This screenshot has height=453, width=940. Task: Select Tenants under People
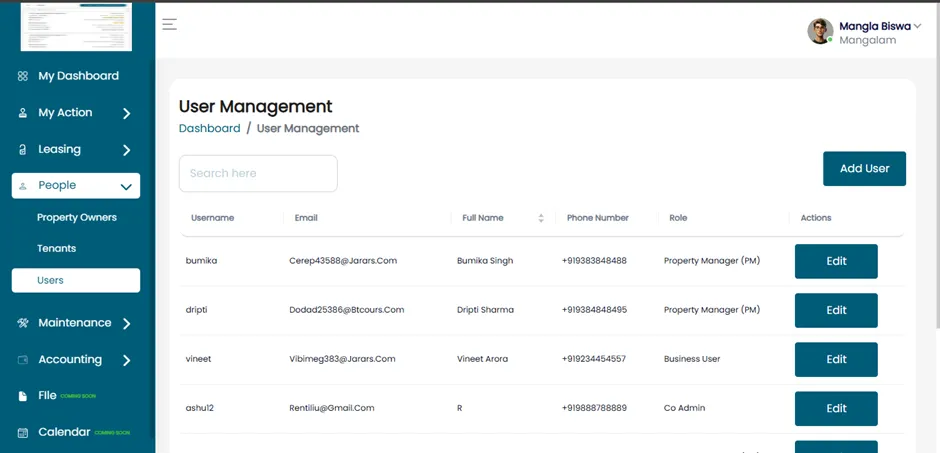(56, 248)
